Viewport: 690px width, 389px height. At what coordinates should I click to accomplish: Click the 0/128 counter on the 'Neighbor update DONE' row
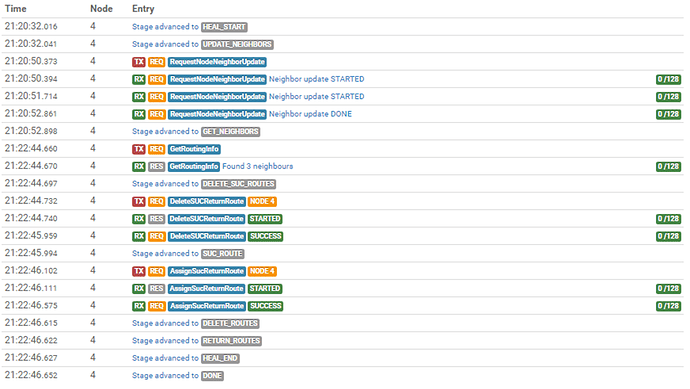tap(668, 114)
